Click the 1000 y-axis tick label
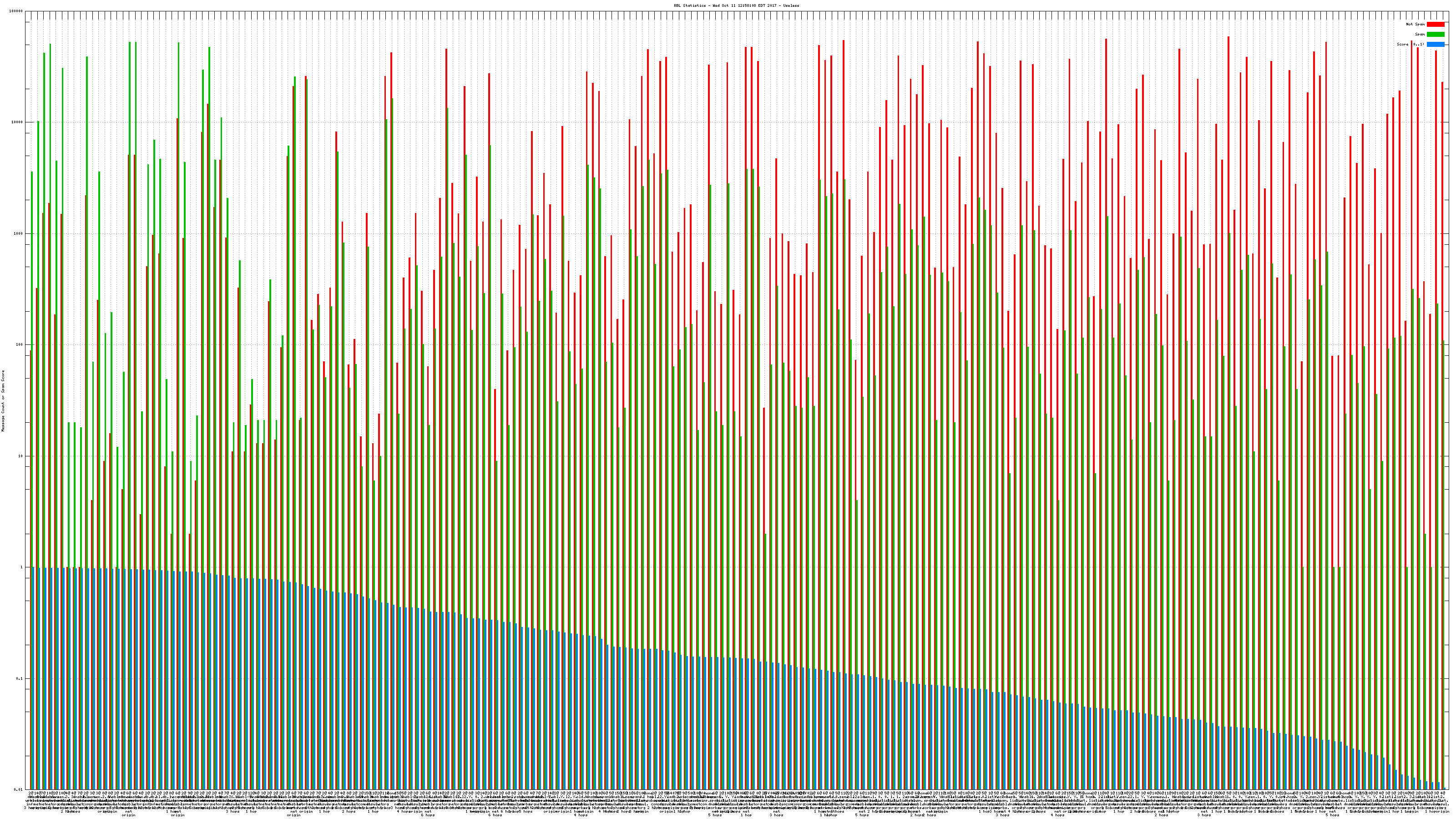 [x=19, y=234]
